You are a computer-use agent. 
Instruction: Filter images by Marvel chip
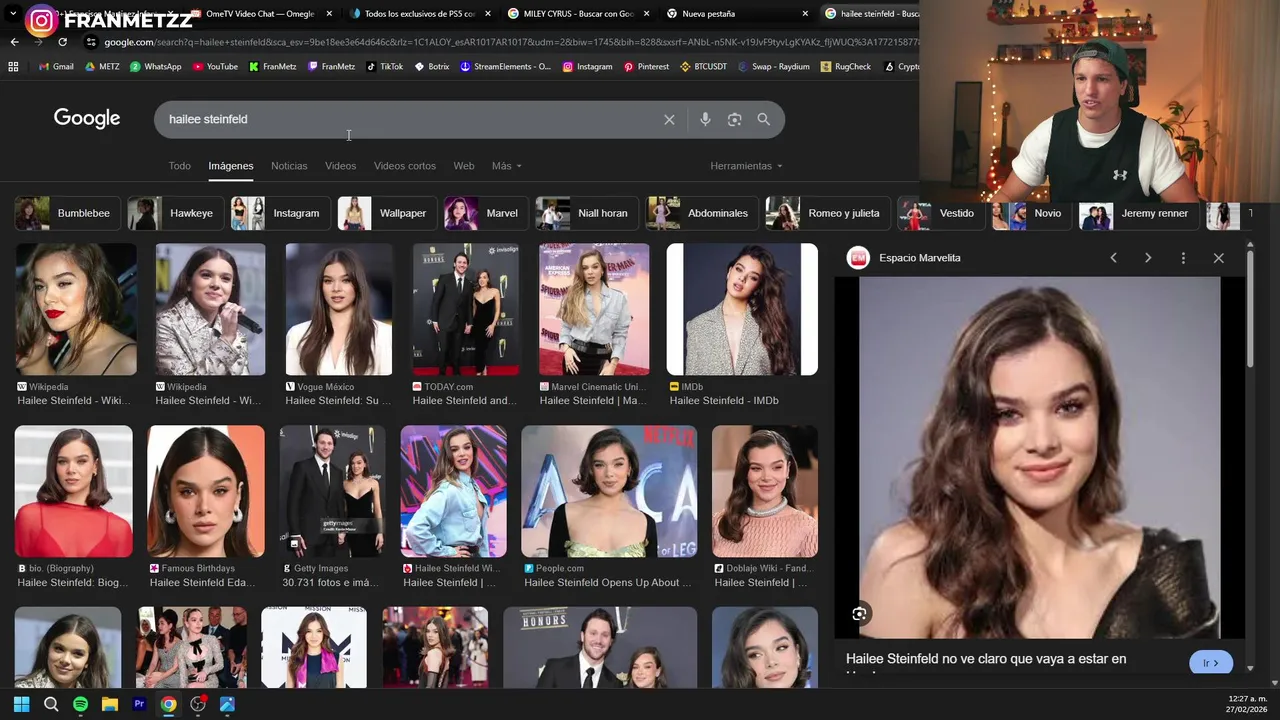click(x=487, y=214)
